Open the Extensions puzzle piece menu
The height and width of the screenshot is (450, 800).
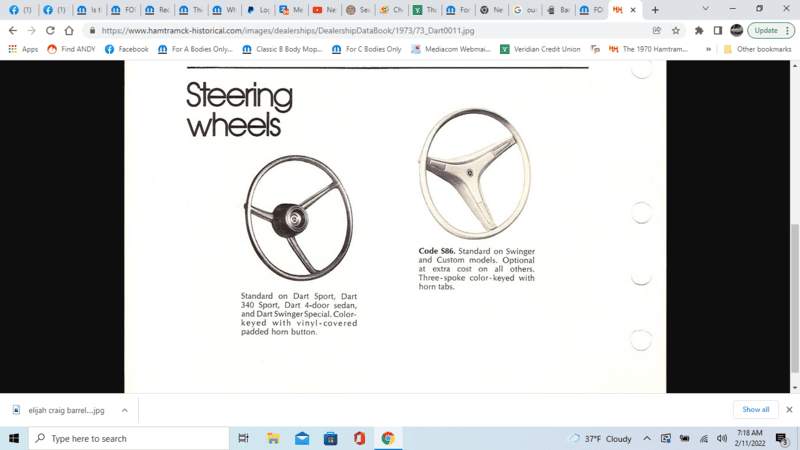tap(699, 30)
